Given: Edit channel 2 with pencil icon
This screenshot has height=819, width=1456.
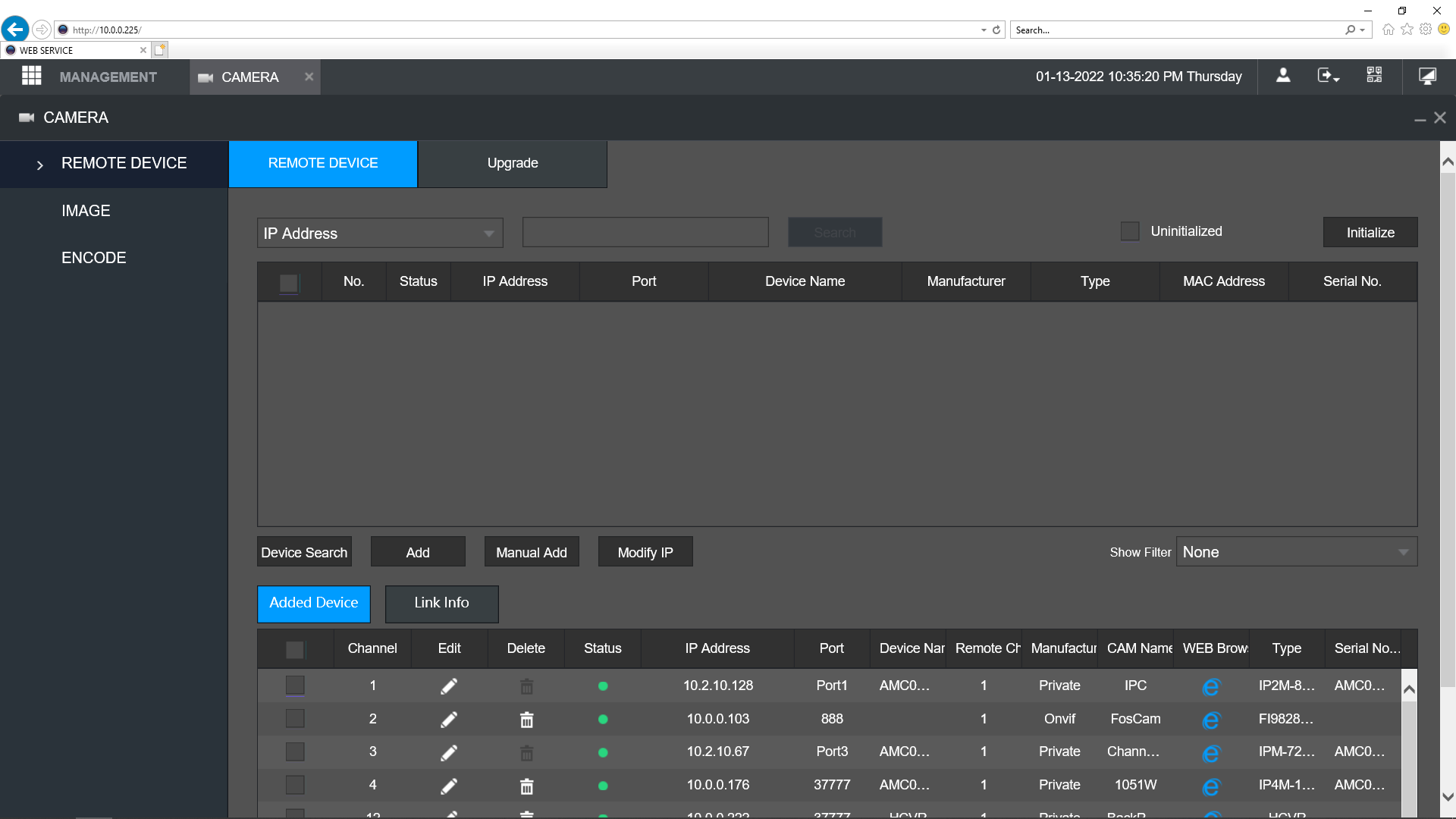Looking at the screenshot, I should 449,720.
